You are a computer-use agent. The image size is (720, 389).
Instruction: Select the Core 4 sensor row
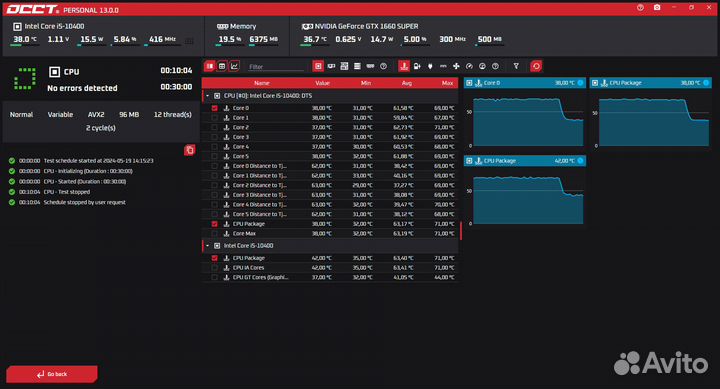click(x=330, y=147)
